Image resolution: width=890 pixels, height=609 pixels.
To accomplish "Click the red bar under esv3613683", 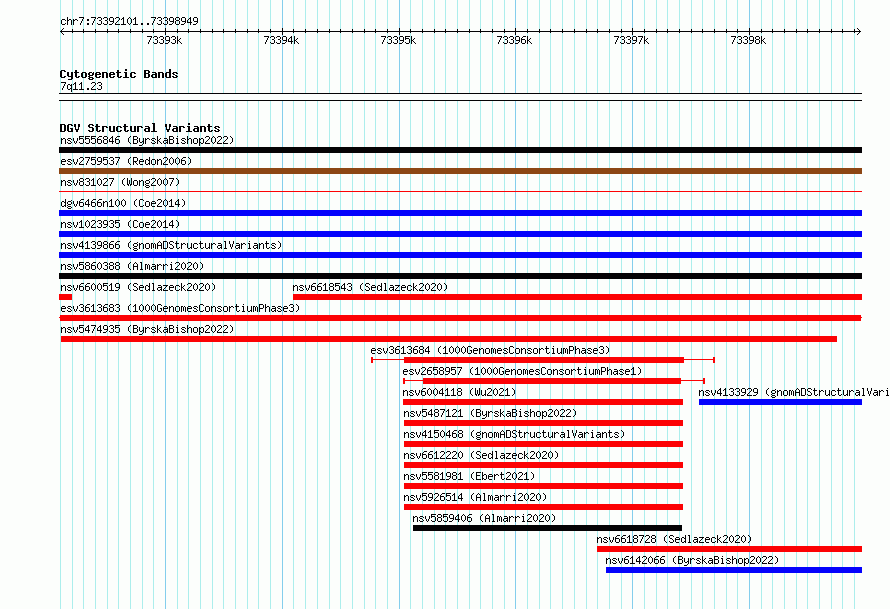I will tap(460, 318).
